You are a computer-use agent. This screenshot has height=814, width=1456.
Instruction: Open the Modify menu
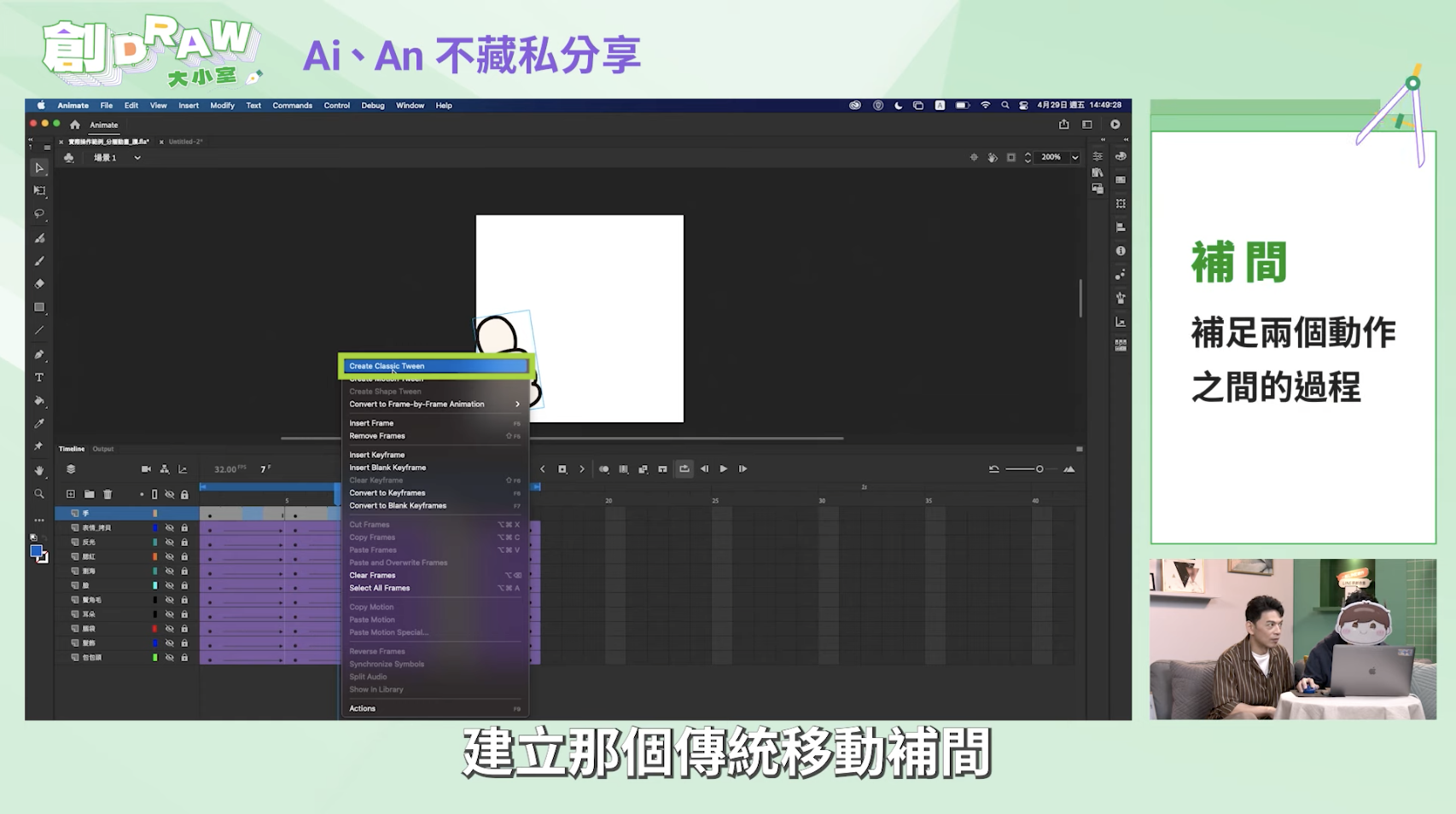click(222, 106)
